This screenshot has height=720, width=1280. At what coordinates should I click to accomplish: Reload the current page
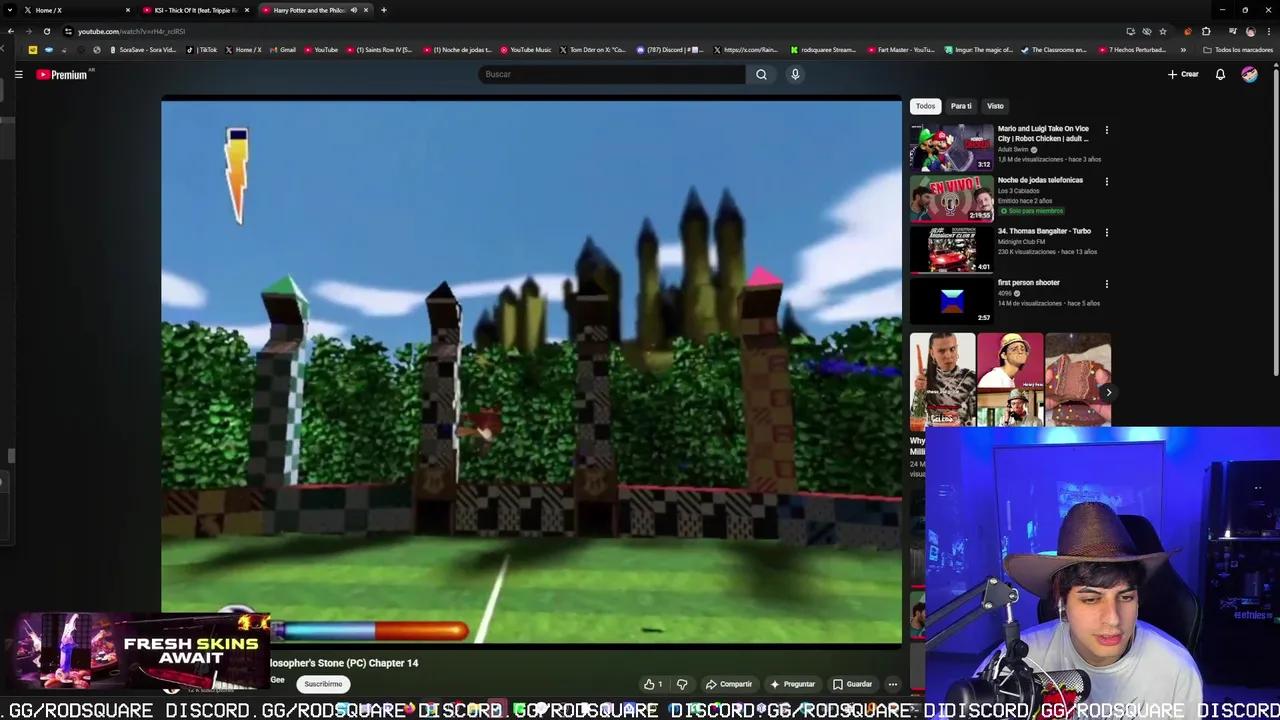[x=47, y=31]
